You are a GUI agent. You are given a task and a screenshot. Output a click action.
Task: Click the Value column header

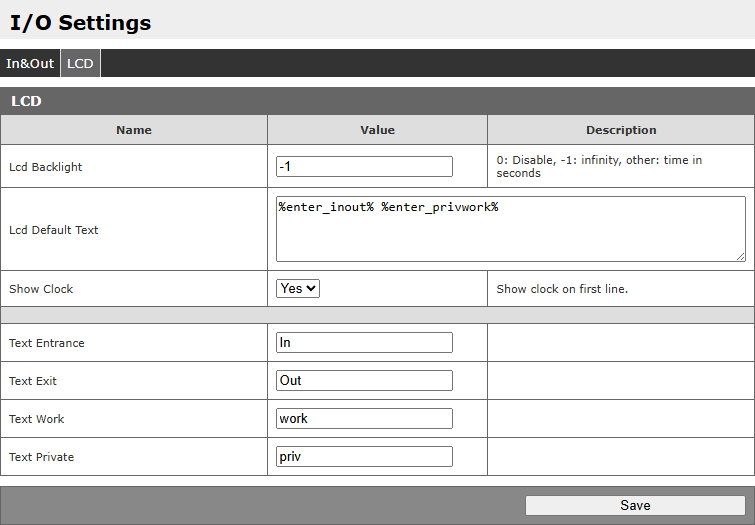point(377,130)
